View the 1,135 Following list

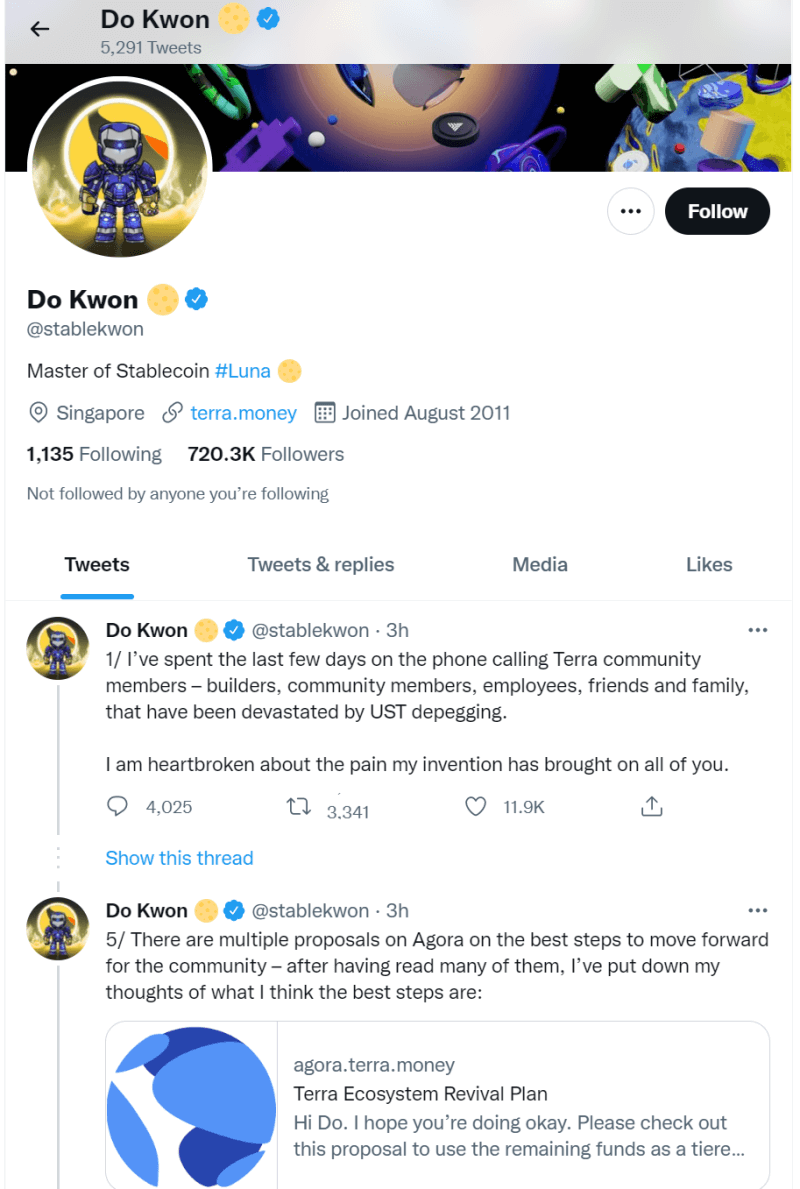(x=94, y=454)
